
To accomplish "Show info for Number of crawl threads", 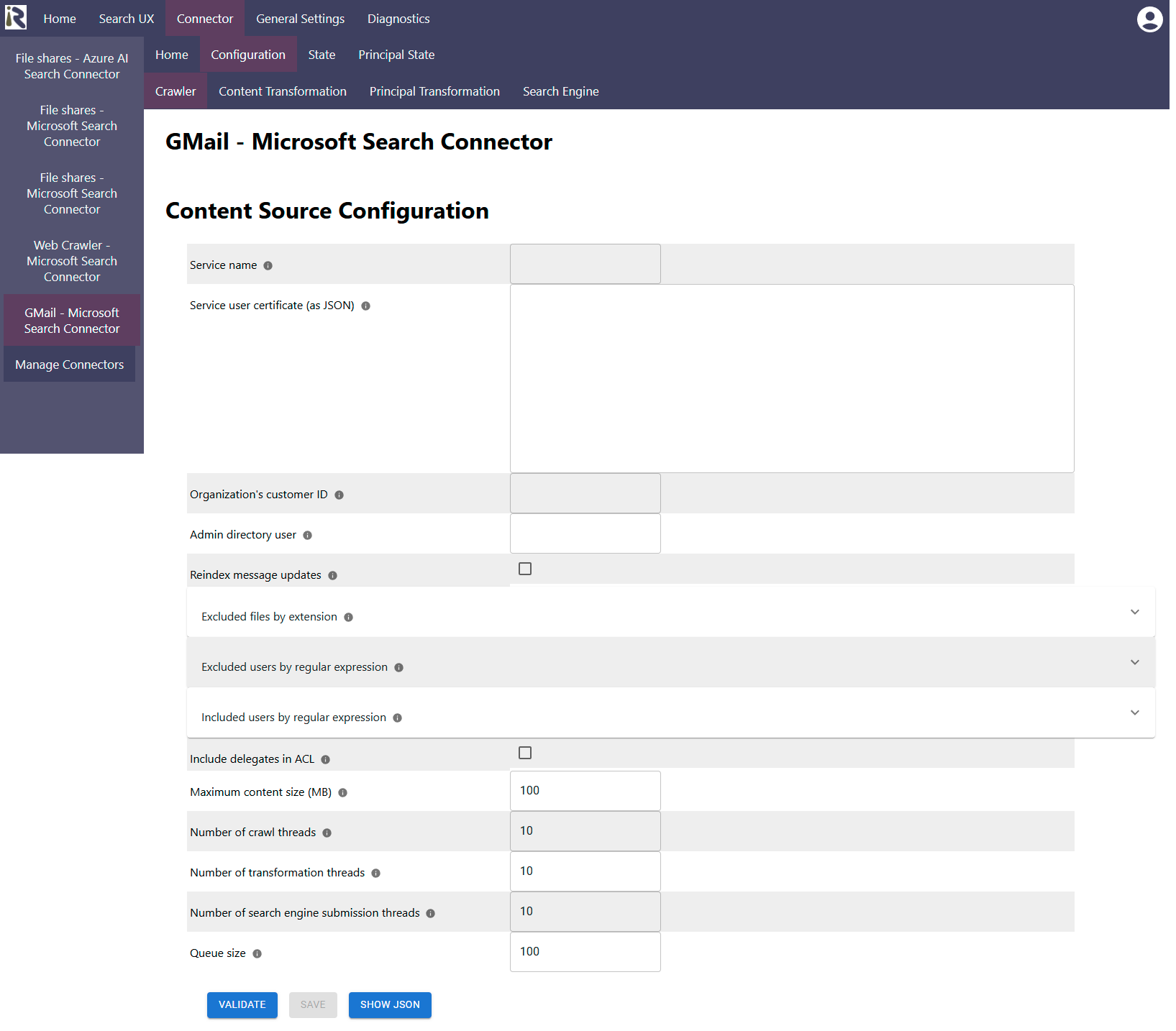I will coord(327,833).
